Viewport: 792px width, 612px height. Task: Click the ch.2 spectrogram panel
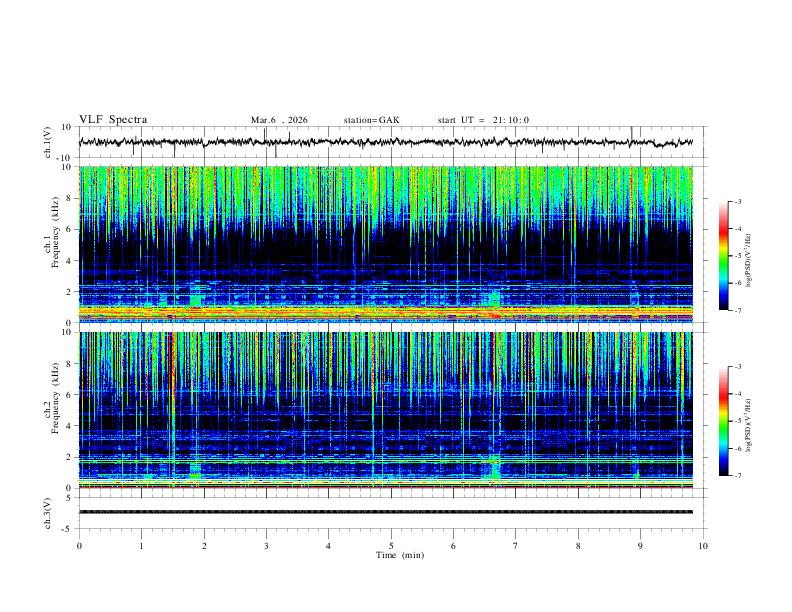tap(386, 410)
